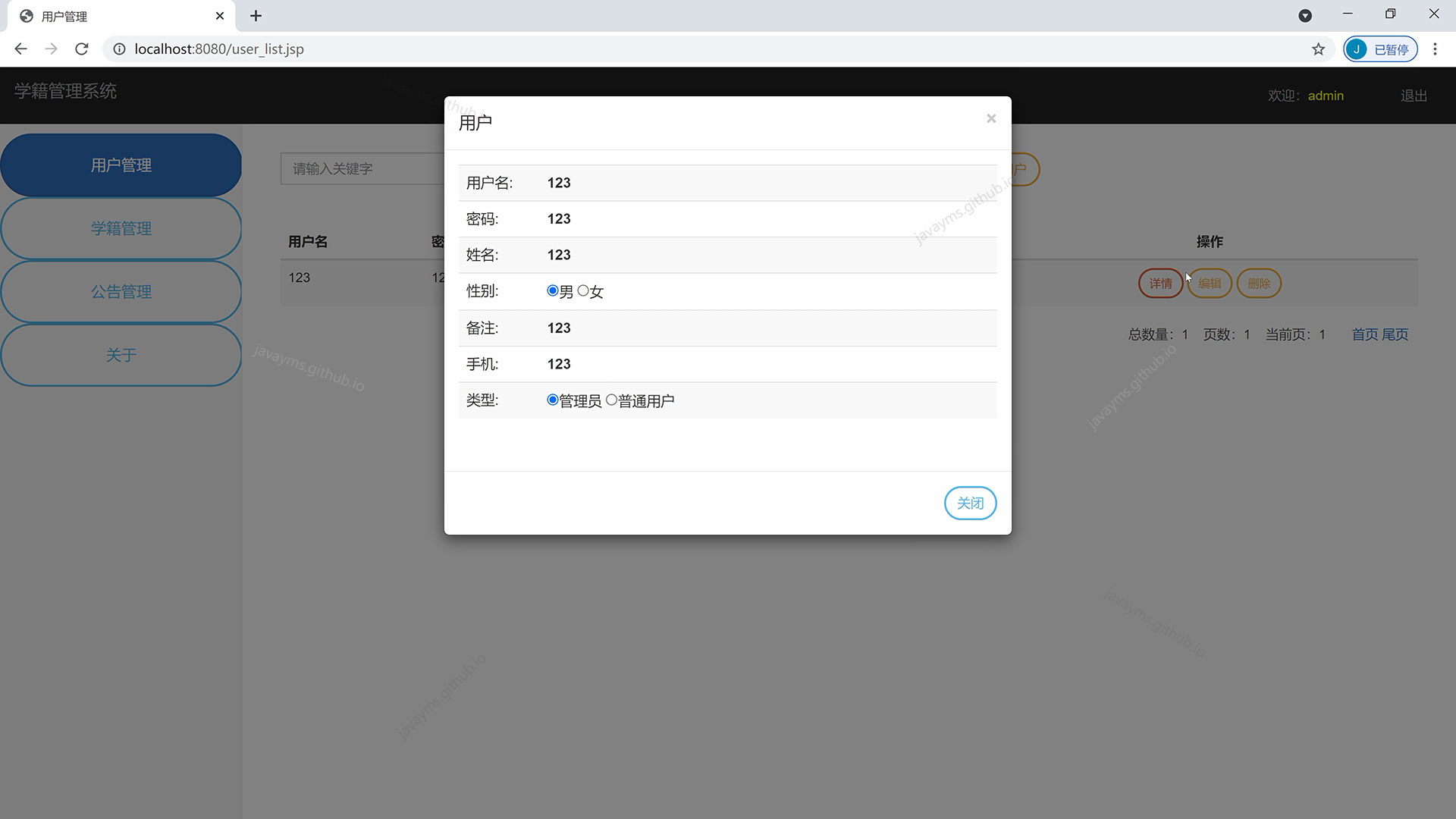1456x819 pixels.
Task: Select the 女 gender radio button
Action: [x=582, y=291]
